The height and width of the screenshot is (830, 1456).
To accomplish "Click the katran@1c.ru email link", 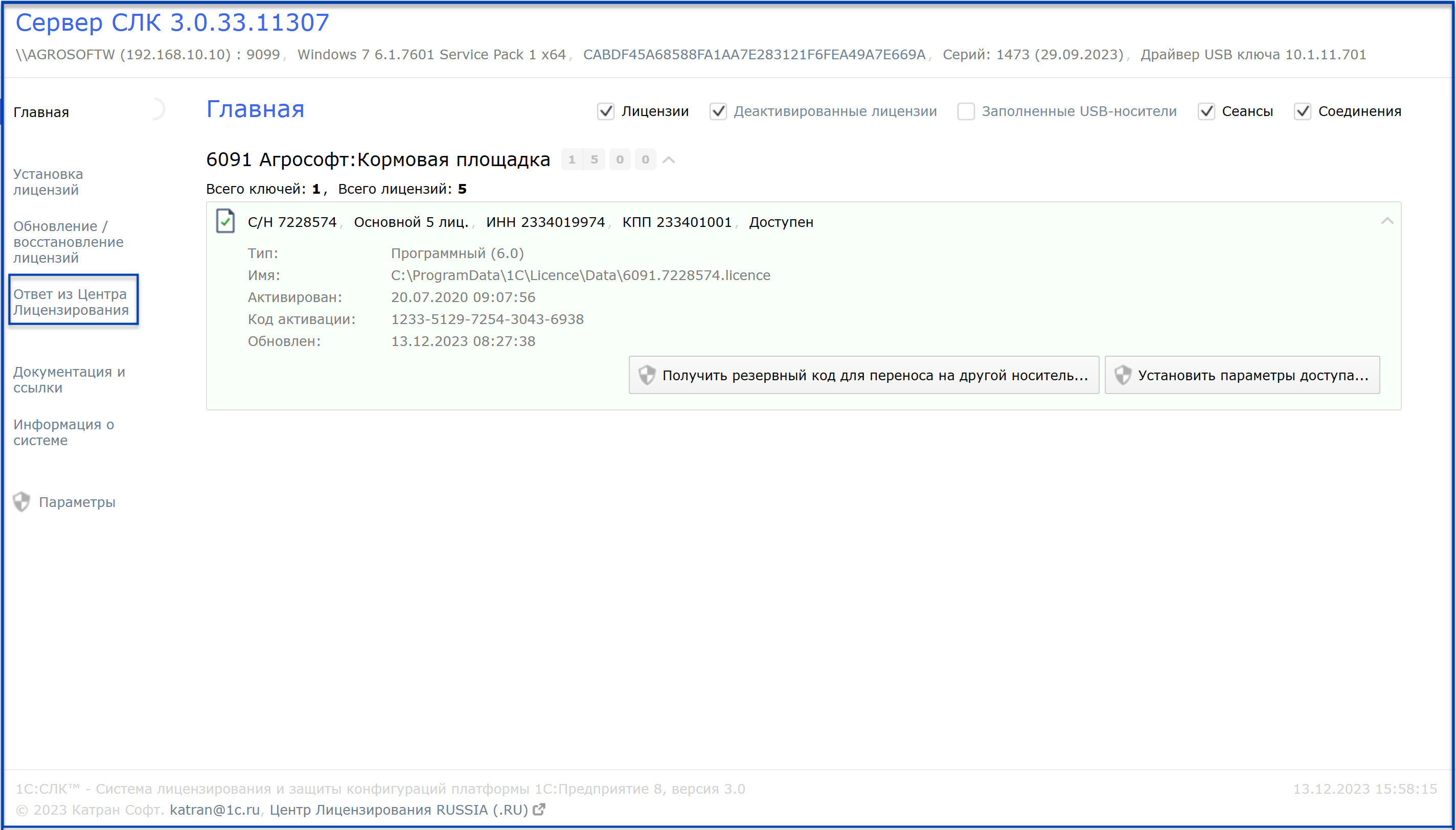I will tap(215, 810).
